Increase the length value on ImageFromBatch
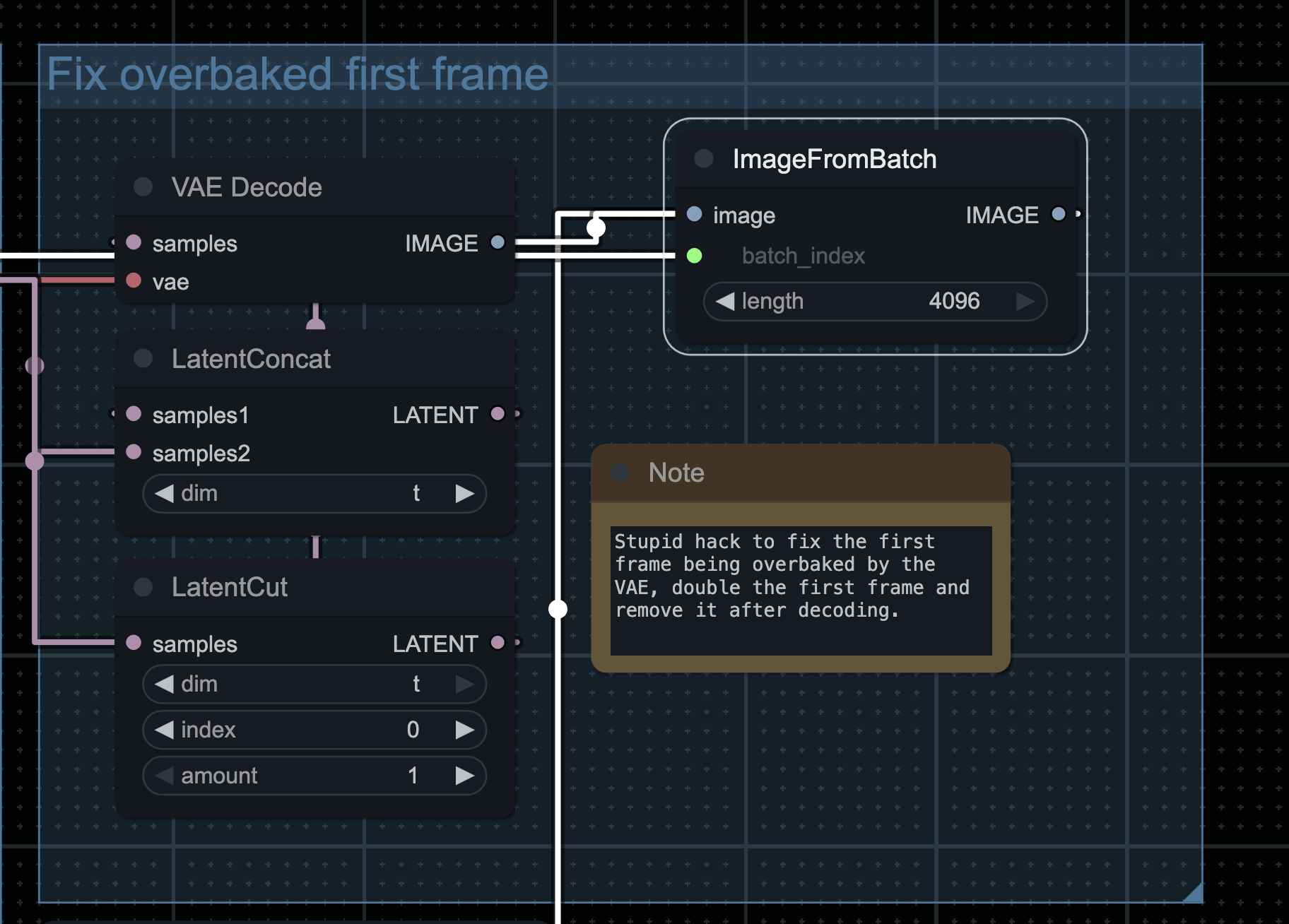This screenshot has width=1289, height=924. point(1025,302)
